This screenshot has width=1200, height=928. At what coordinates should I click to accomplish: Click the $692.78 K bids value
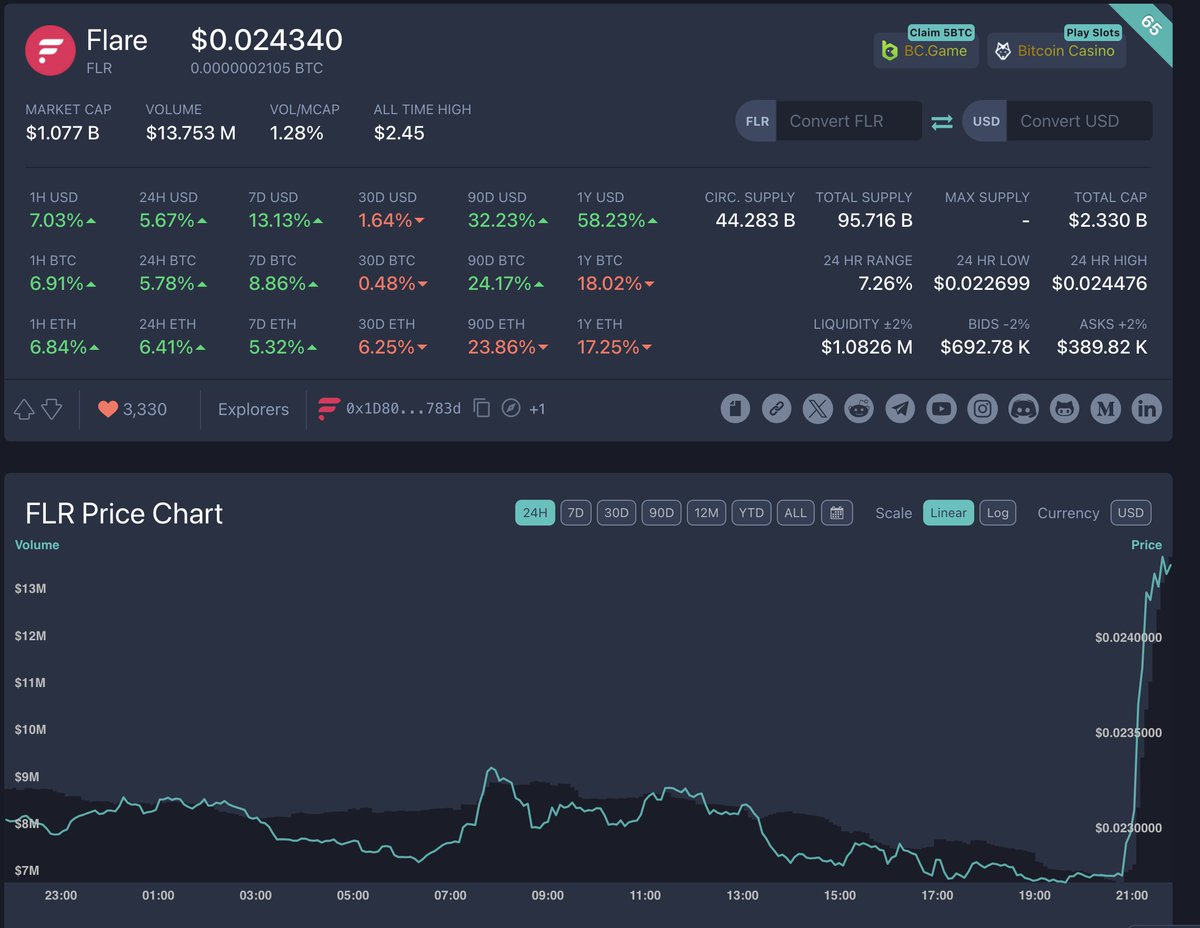pos(985,347)
